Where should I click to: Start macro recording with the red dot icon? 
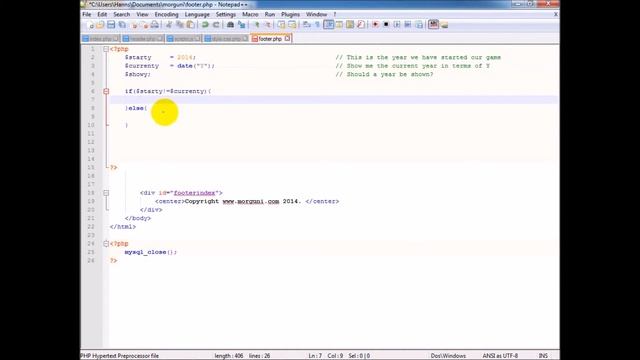click(x=375, y=25)
